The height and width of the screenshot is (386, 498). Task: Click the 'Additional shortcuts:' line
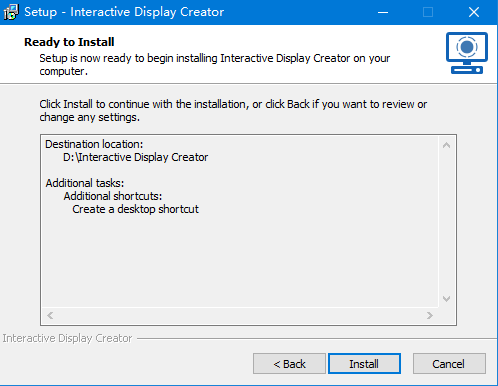[x=113, y=196]
